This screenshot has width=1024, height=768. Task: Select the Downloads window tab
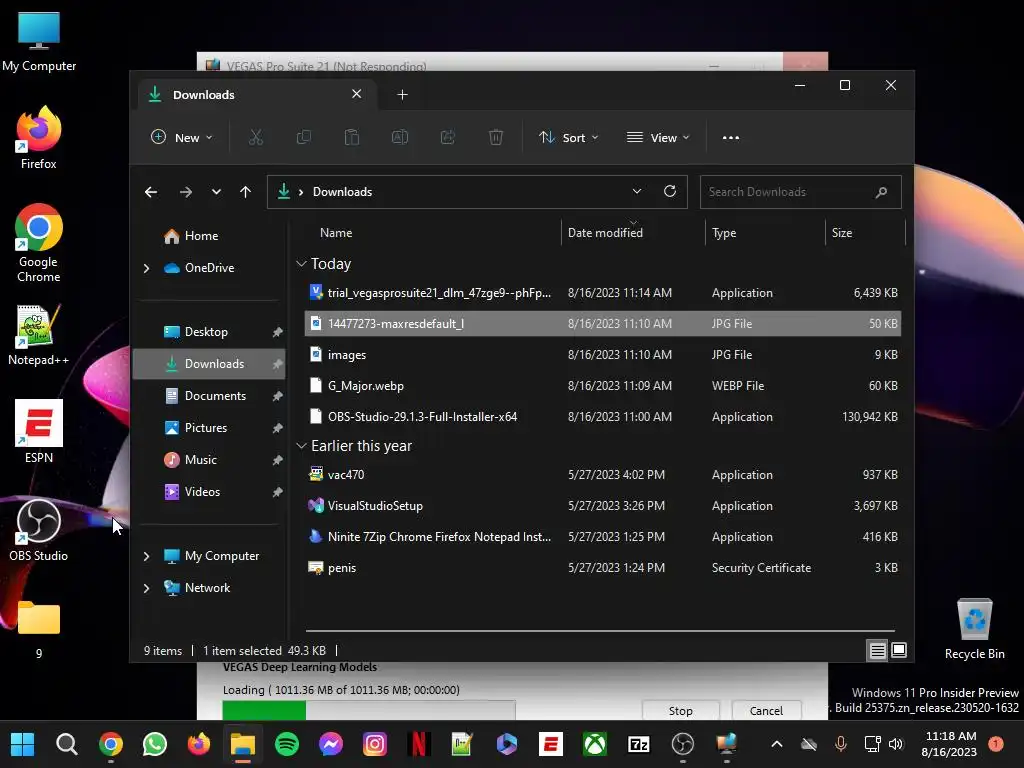click(255, 95)
